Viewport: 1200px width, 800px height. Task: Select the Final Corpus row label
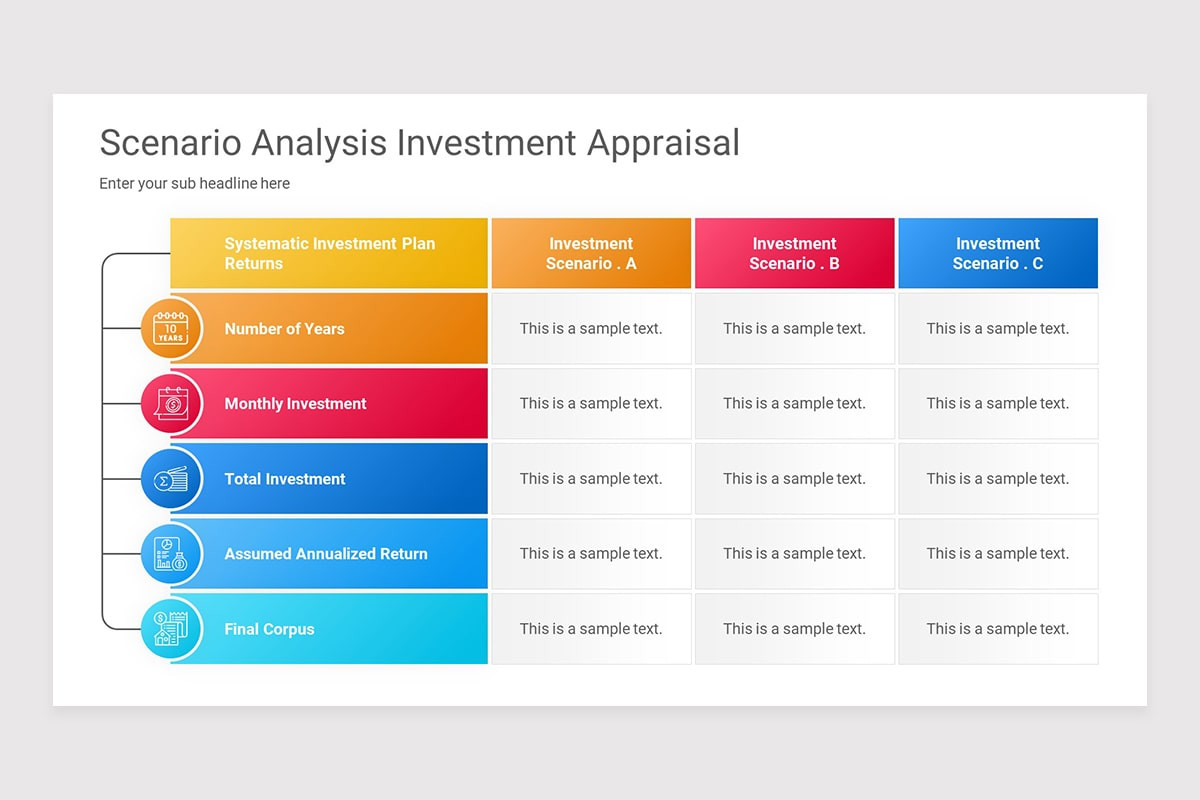click(x=269, y=629)
